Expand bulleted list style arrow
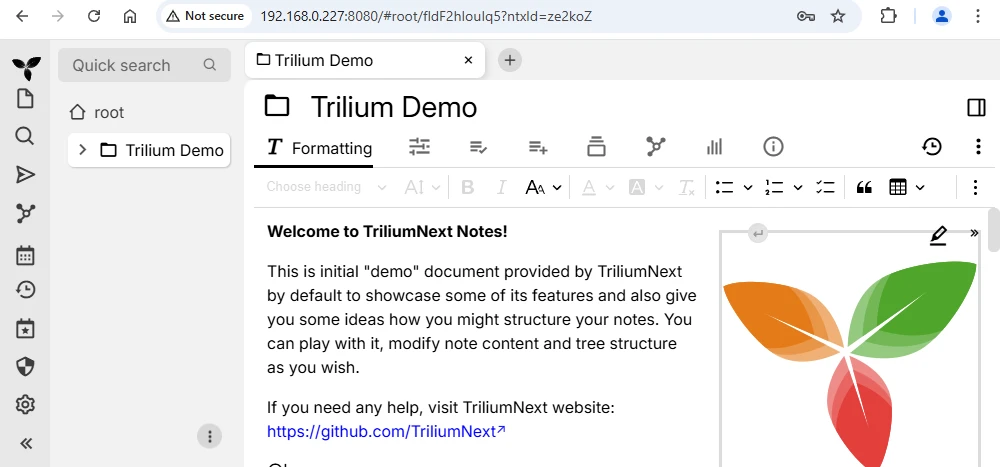This screenshot has width=1000, height=467. tap(748, 188)
